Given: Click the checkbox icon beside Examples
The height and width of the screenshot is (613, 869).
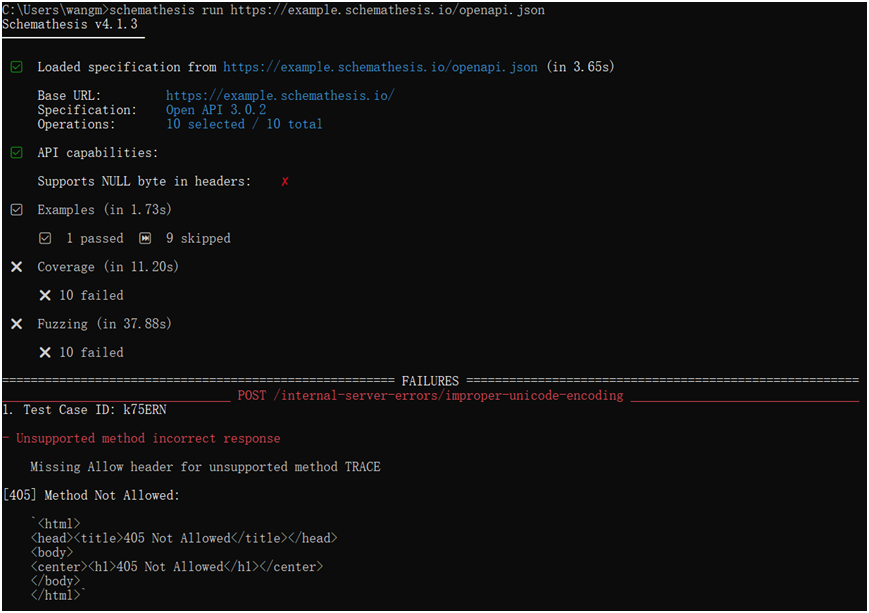Looking at the screenshot, I should pyautogui.click(x=16, y=210).
